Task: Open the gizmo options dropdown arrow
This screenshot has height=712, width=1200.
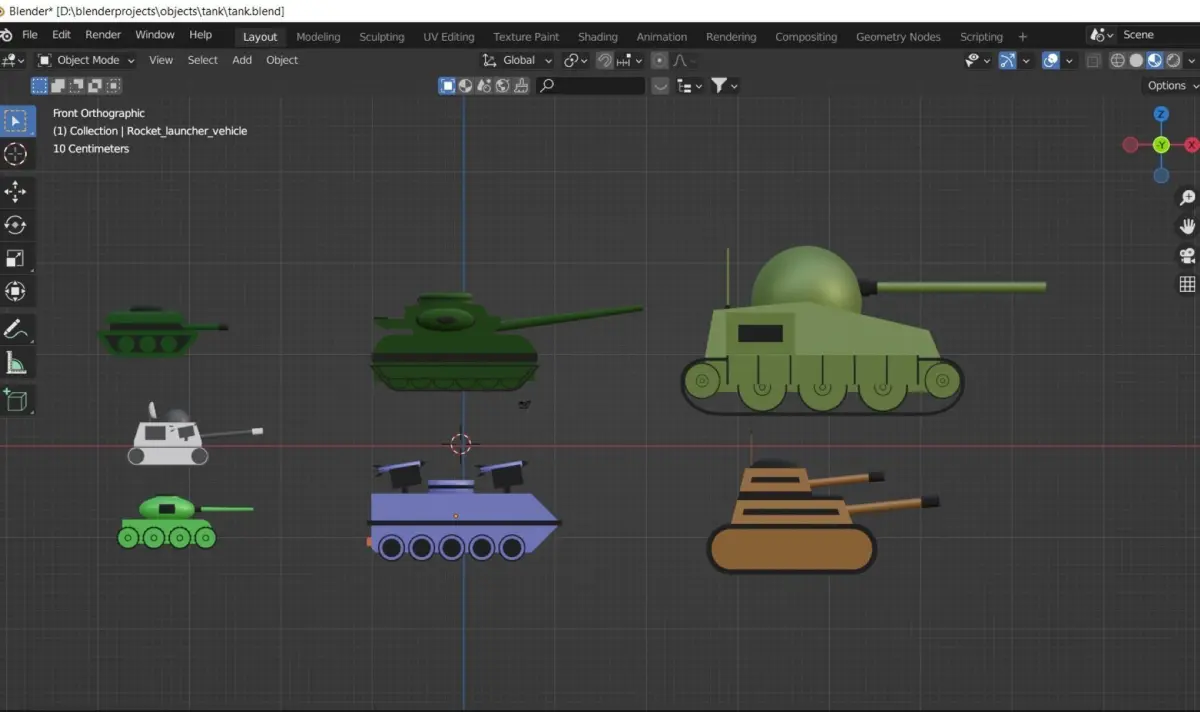Action: [x=1026, y=60]
